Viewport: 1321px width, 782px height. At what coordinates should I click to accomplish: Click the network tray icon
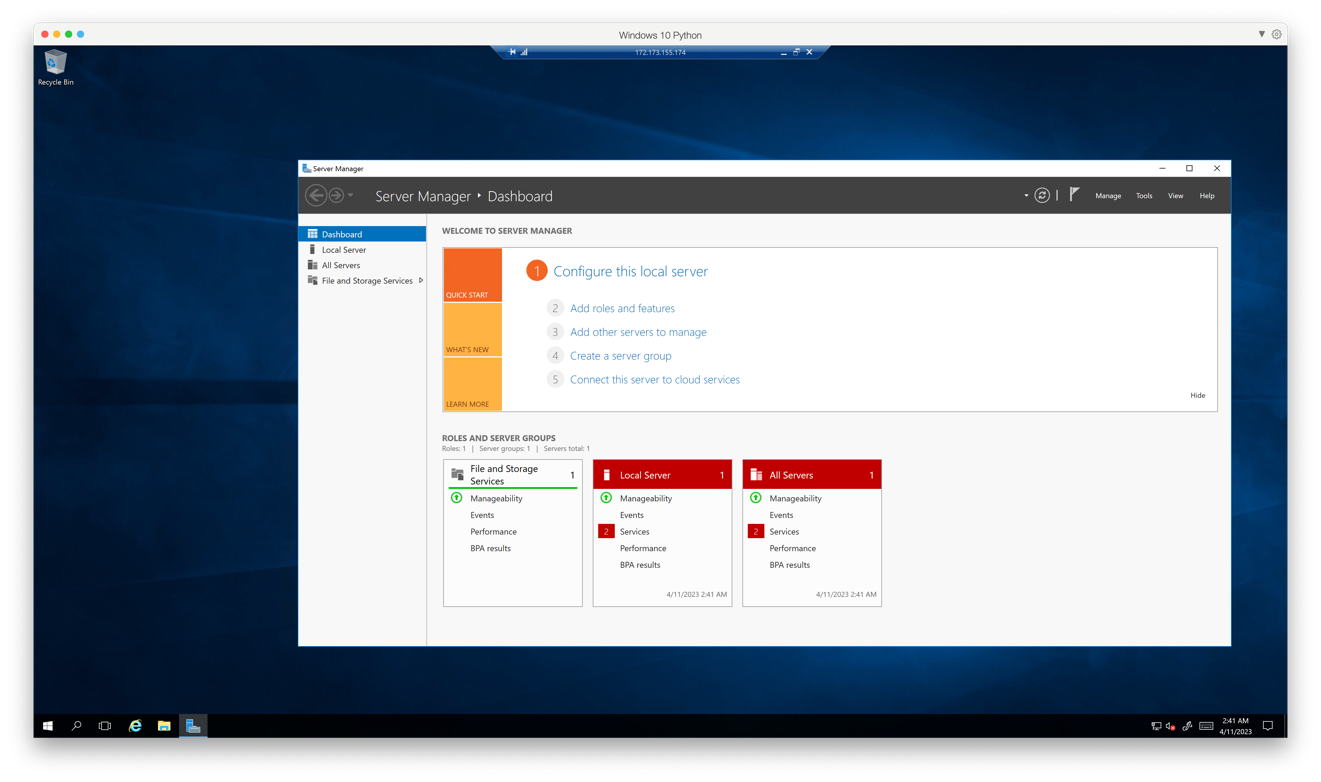[x=1156, y=726]
